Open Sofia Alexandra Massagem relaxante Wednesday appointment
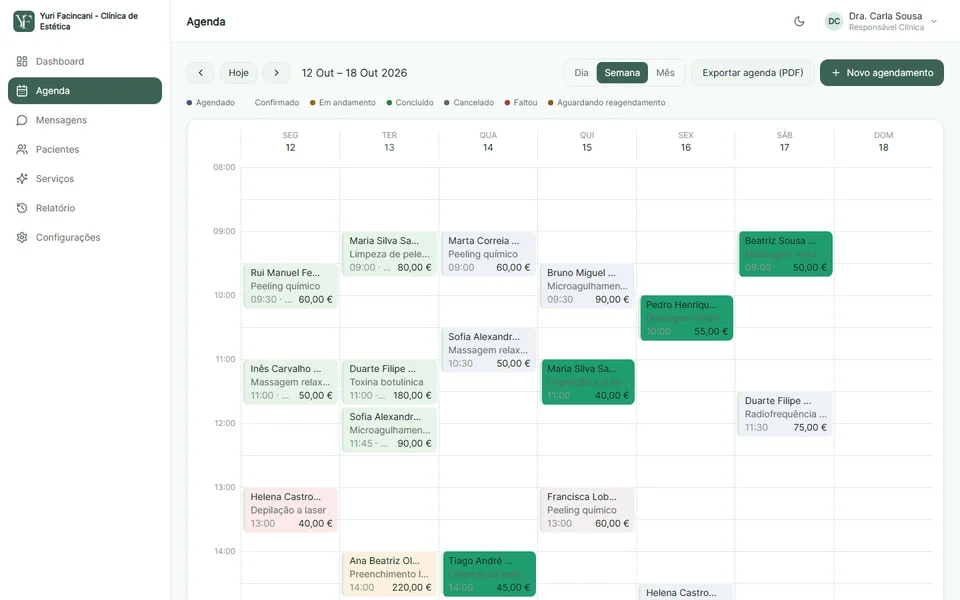The image size is (960, 600). point(489,350)
